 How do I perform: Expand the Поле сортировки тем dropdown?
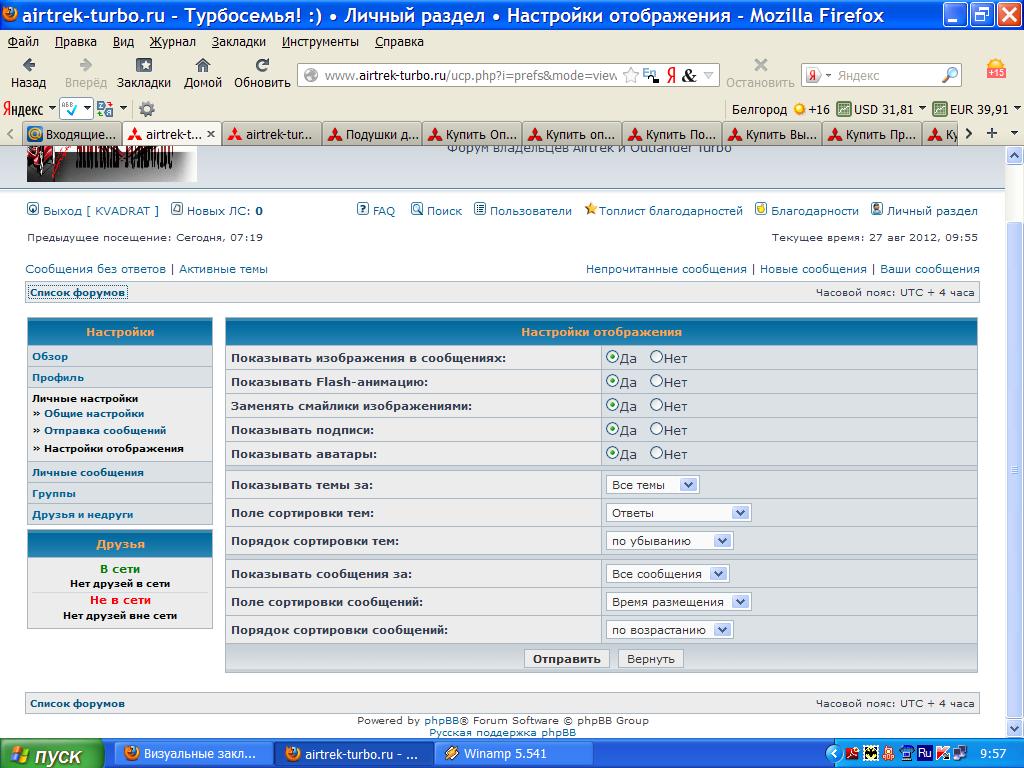pos(678,513)
